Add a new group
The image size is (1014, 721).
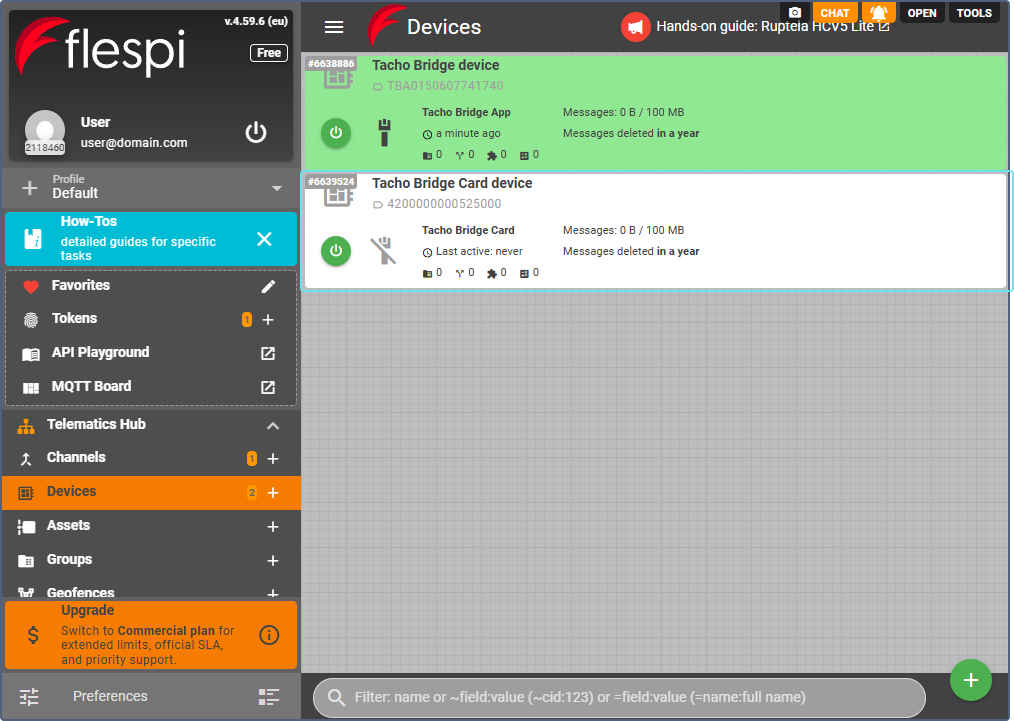click(273, 561)
